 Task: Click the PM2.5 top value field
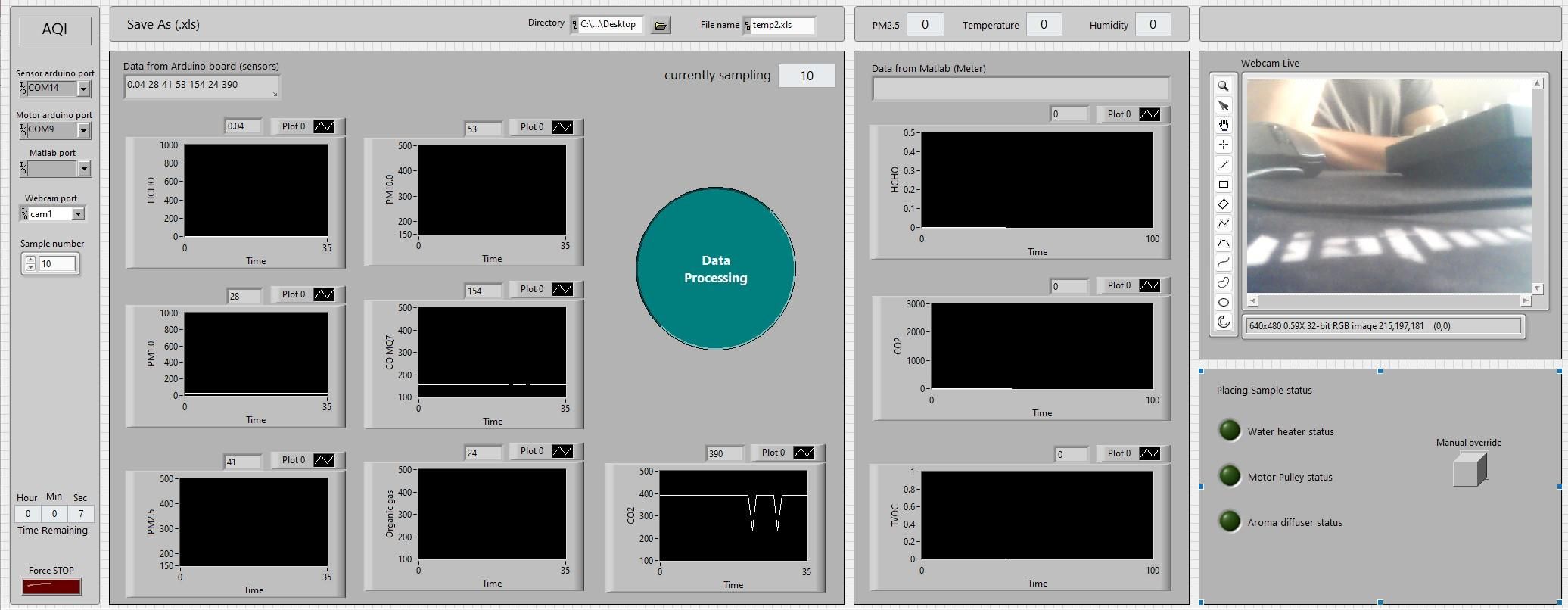pyautogui.click(x=925, y=24)
